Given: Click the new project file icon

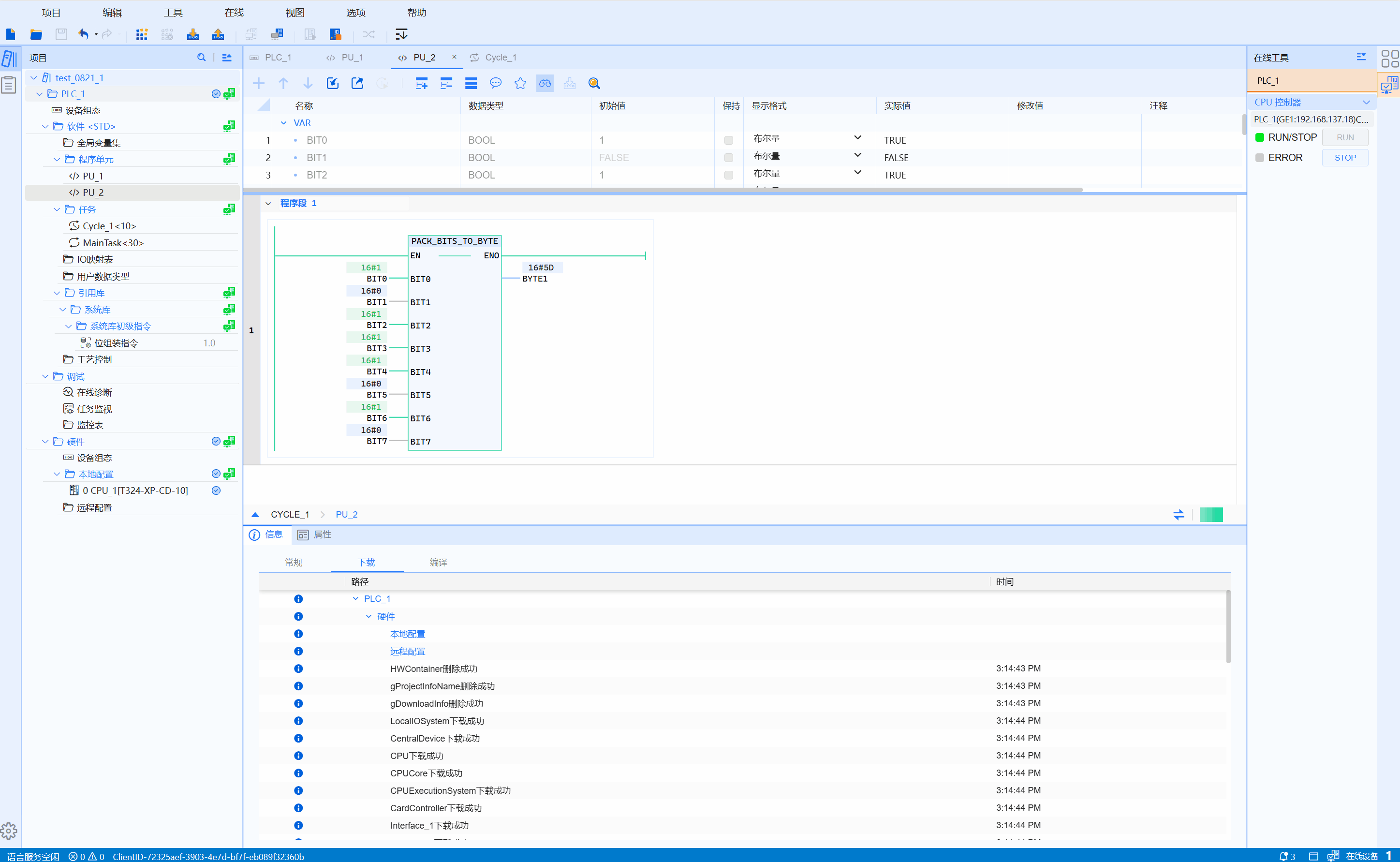Looking at the screenshot, I should (10, 34).
